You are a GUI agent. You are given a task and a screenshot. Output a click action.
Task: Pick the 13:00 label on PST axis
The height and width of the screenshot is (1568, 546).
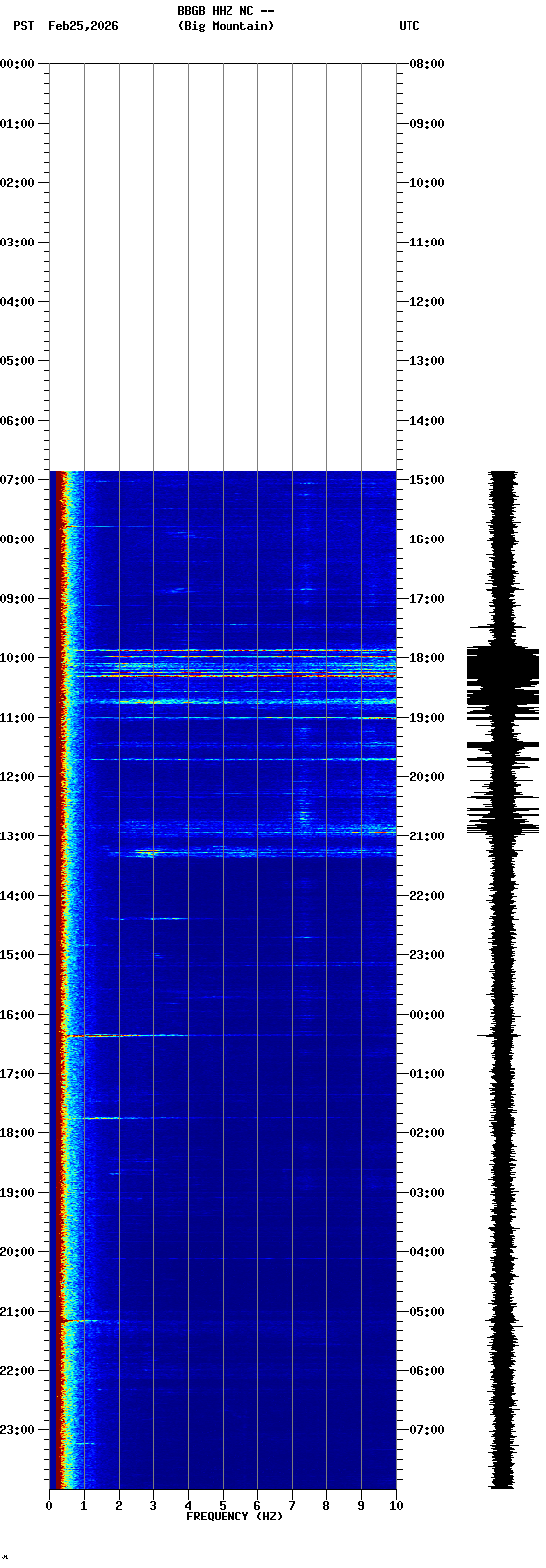[x=18, y=836]
